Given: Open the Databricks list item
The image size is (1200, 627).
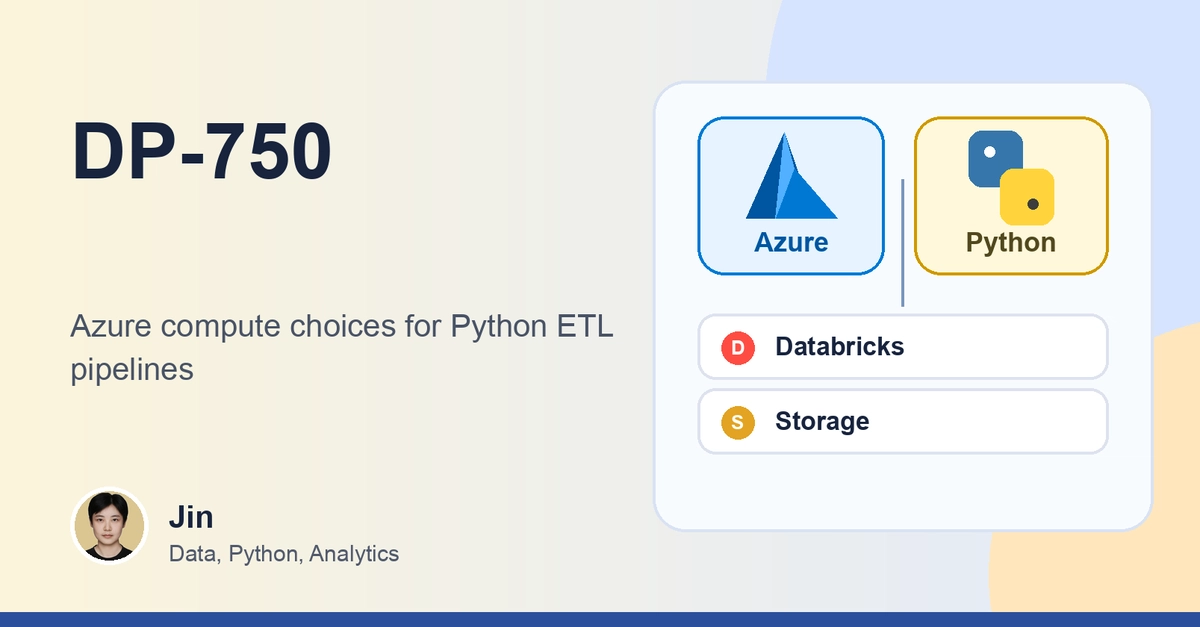Looking at the screenshot, I should click(903, 347).
